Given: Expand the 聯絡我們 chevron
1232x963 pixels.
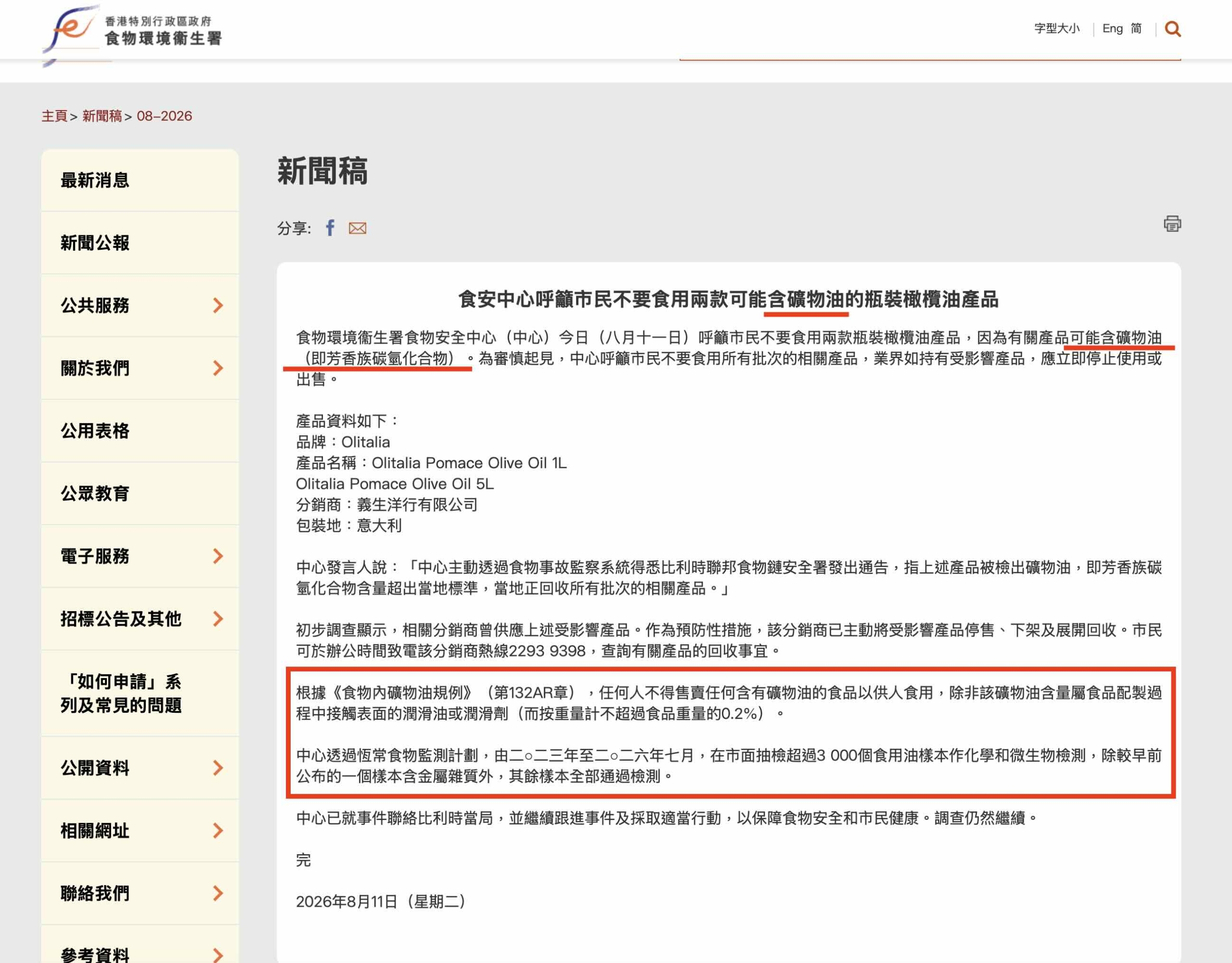Looking at the screenshot, I should click(218, 893).
